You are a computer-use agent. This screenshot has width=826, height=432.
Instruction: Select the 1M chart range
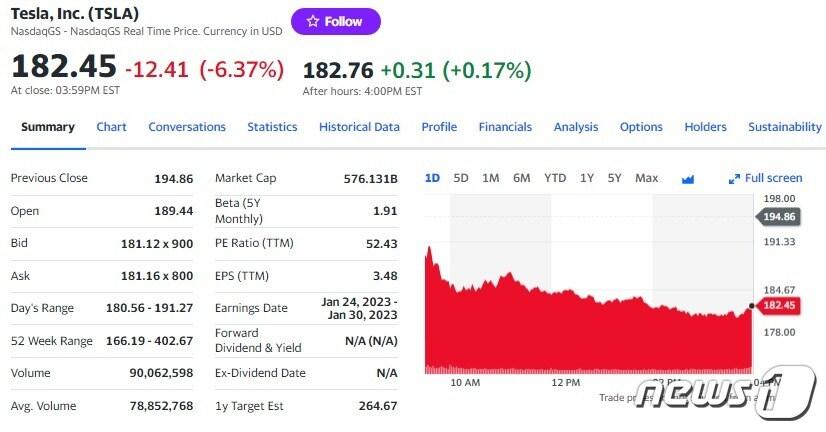(x=491, y=178)
